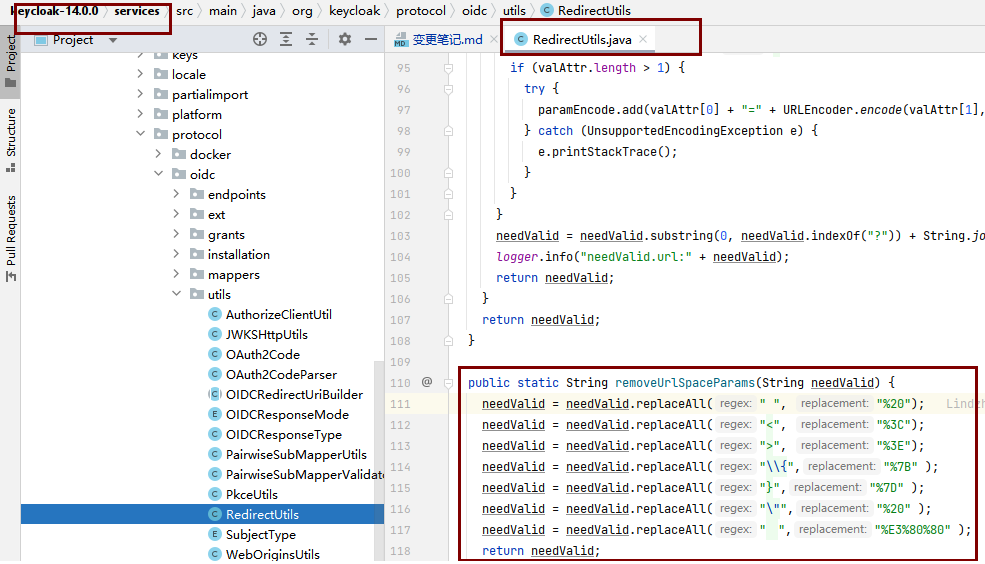Viewport: 985px width, 564px height.
Task: Expand the platform folder
Action: [140, 114]
